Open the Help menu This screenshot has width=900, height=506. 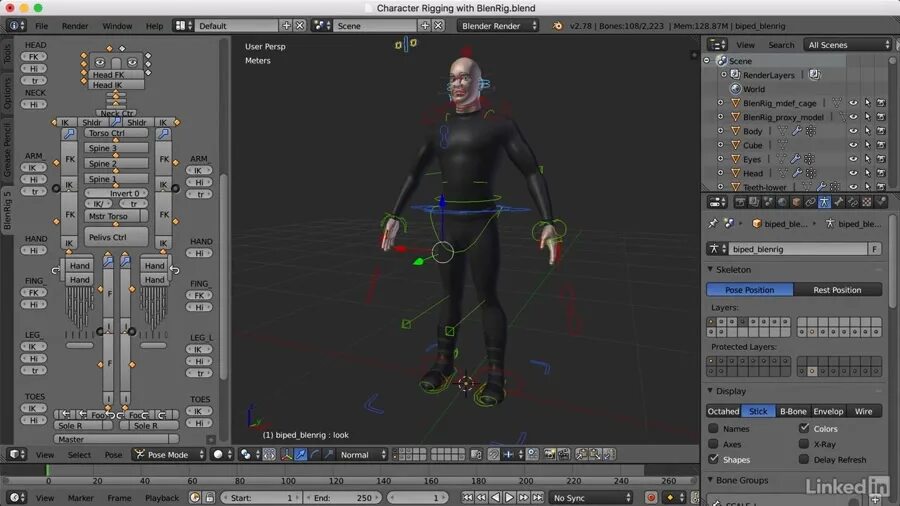coord(154,26)
